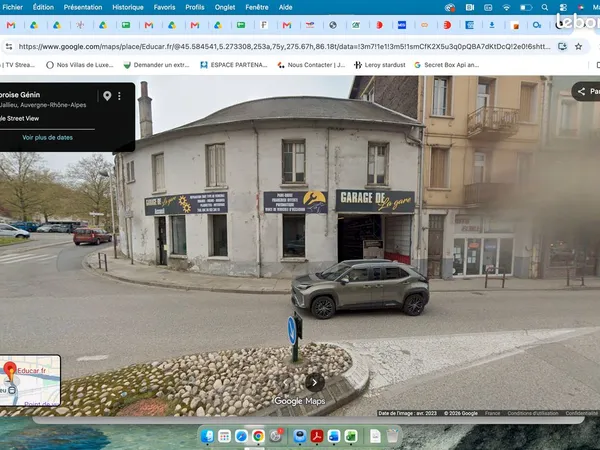Image resolution: width=600 pixels, height=450 pixels.
Task: Open Leroy stardust bookmark
Action: tap(380, 65)
